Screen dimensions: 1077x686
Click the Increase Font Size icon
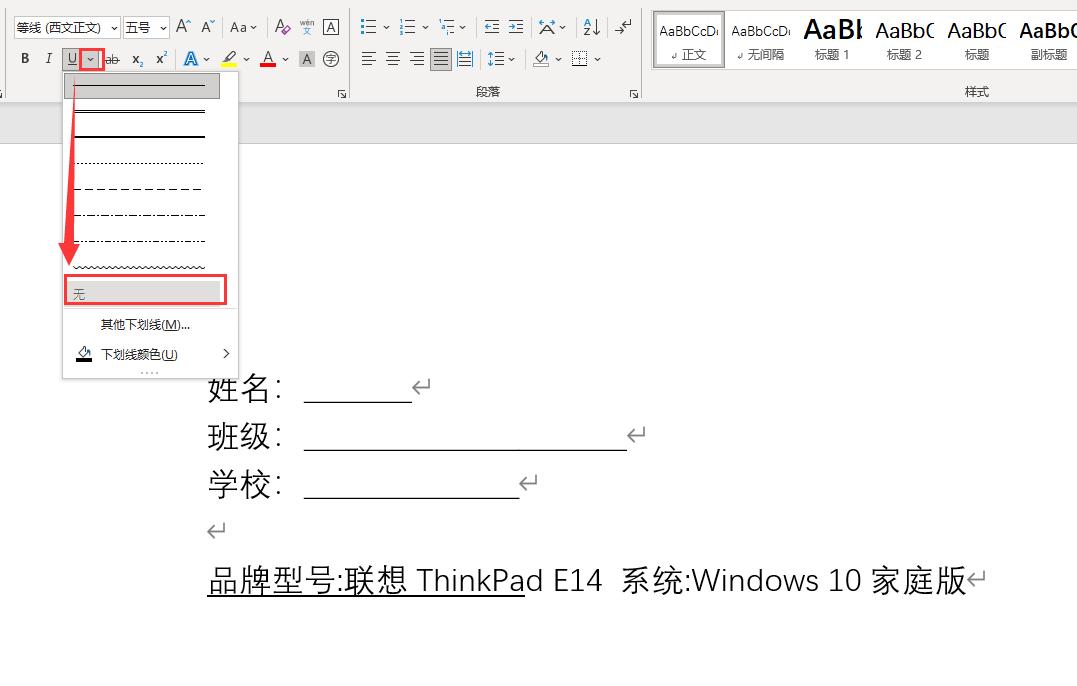(184, 26)
